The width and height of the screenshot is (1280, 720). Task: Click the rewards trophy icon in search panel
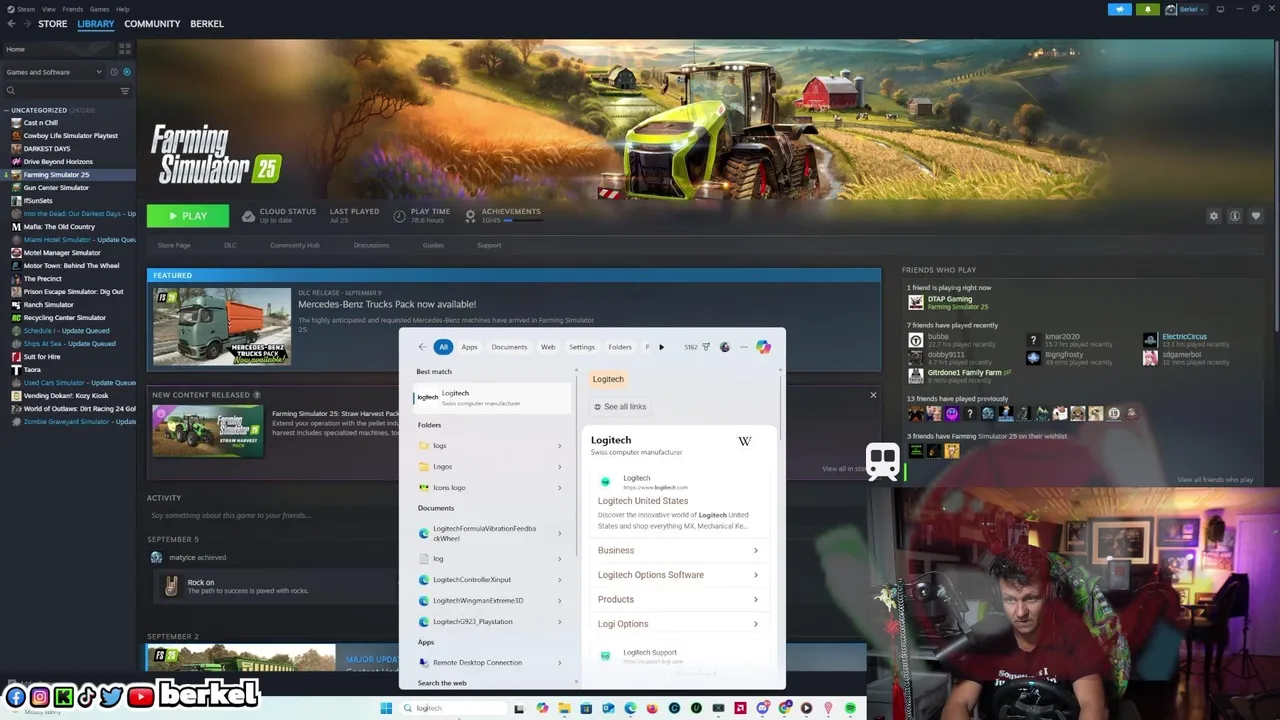(706, 347)
